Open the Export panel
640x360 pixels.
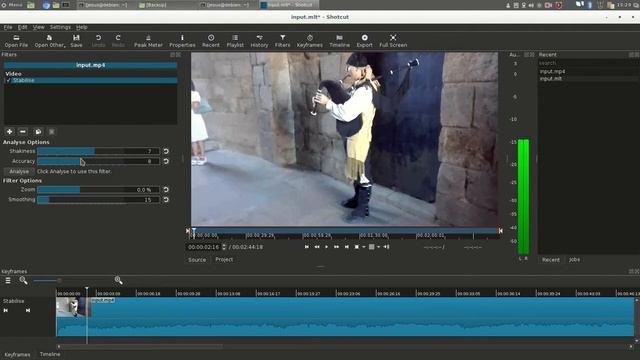(364, 41)
